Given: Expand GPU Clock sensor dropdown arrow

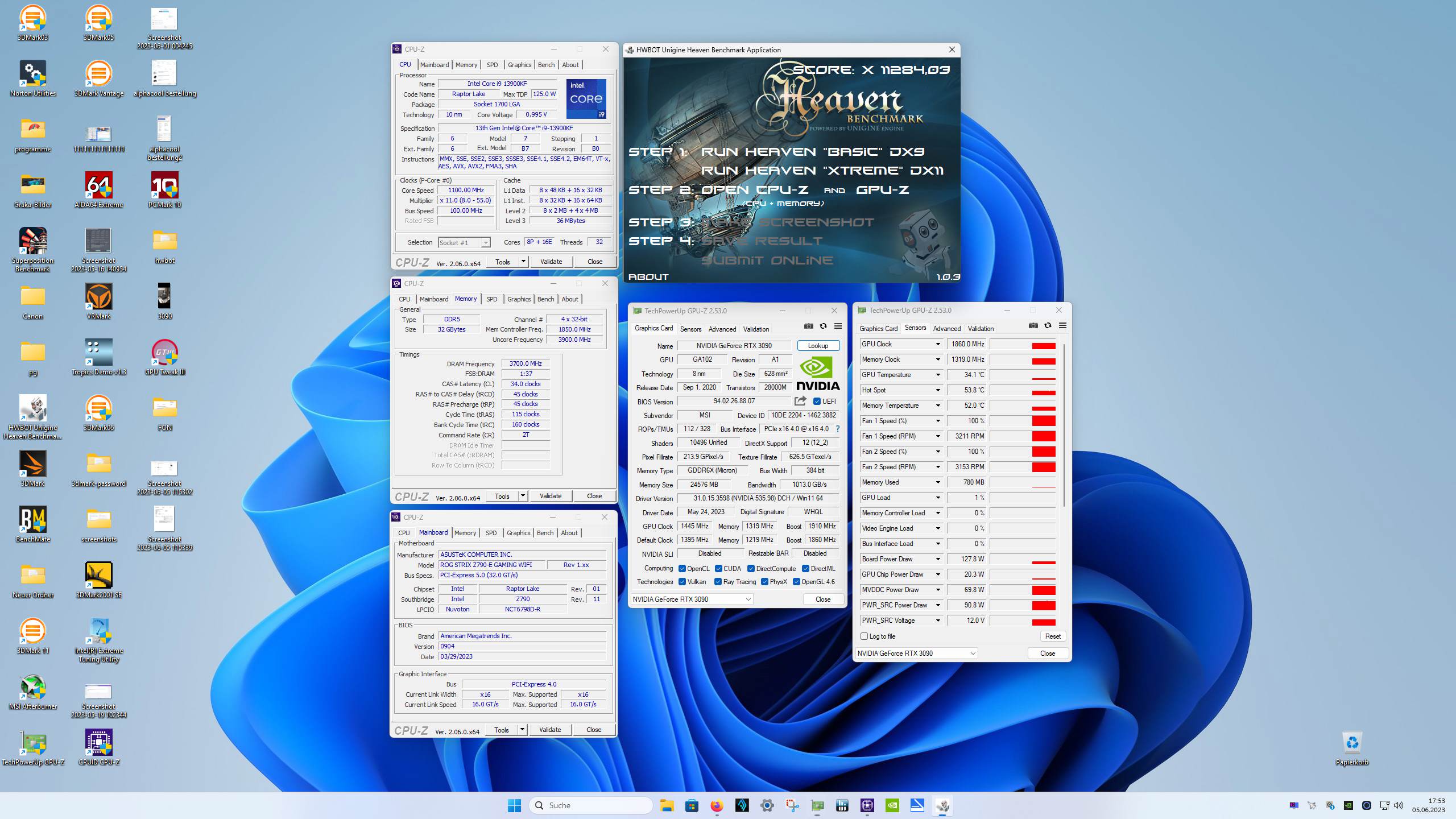Looking at the screenshot, I should [938, 344].
